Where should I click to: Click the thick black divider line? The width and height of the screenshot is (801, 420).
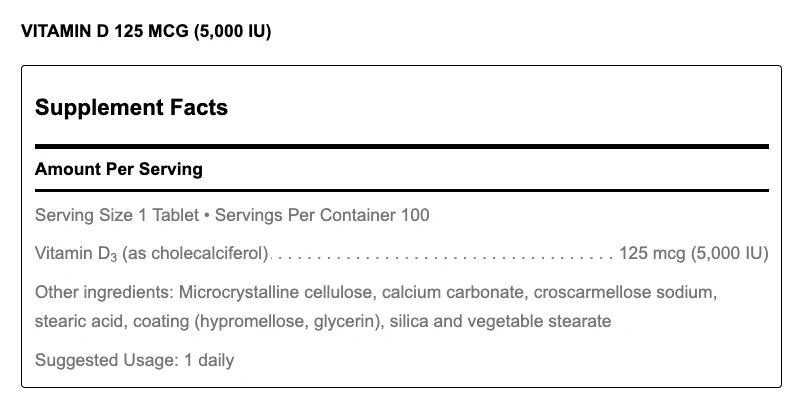click(x=402, y=147)
